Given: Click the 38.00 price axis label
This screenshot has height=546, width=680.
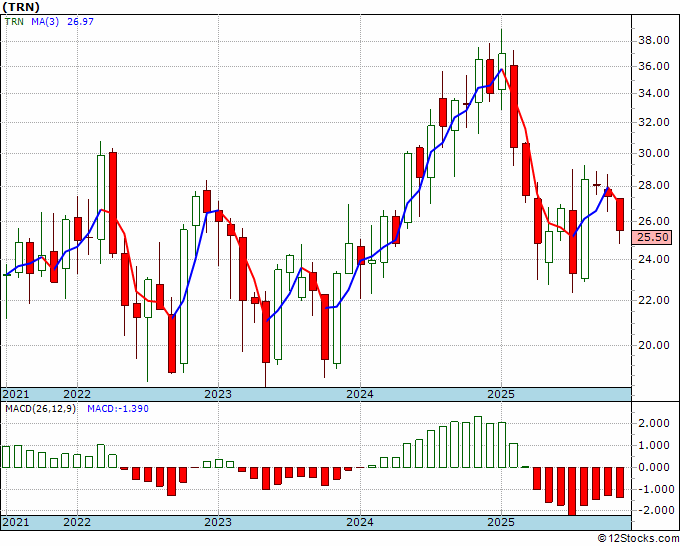Looking at the screenshot, I should [x=654, y=41].
